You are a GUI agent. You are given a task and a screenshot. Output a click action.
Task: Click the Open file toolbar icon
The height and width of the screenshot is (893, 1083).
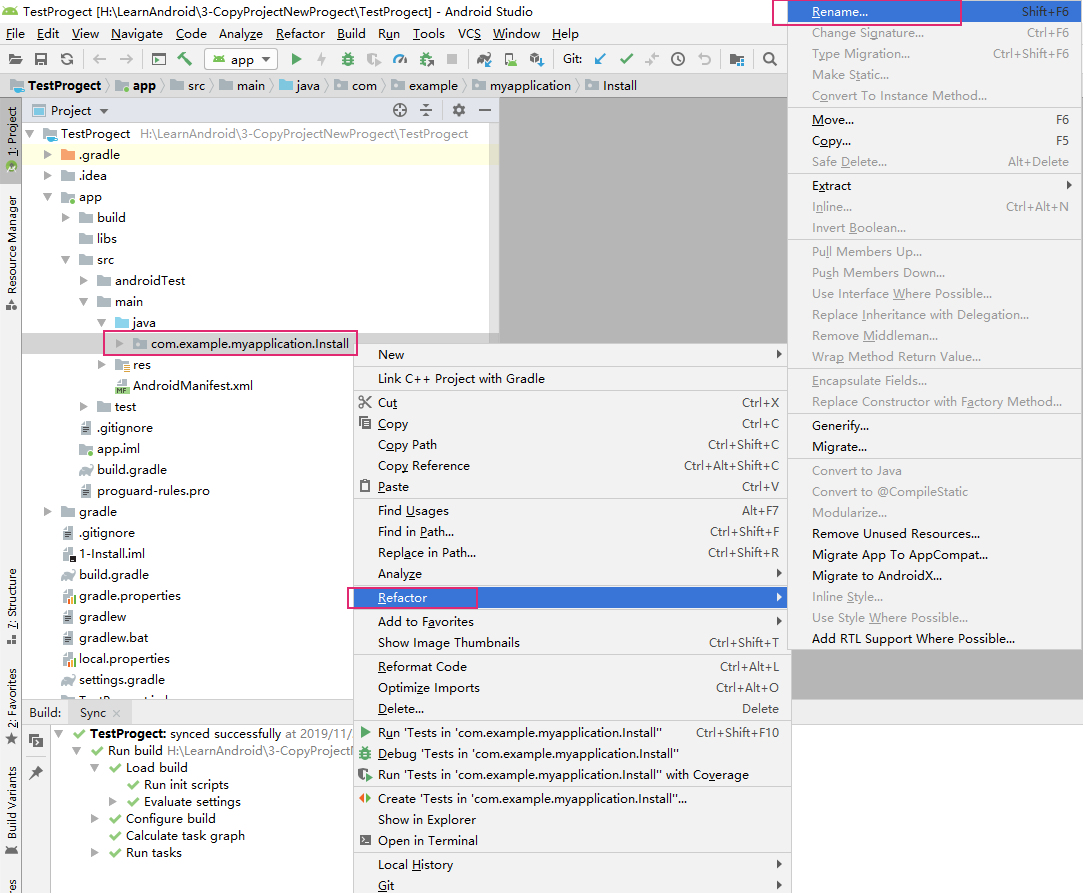click(x=15, y=59)
